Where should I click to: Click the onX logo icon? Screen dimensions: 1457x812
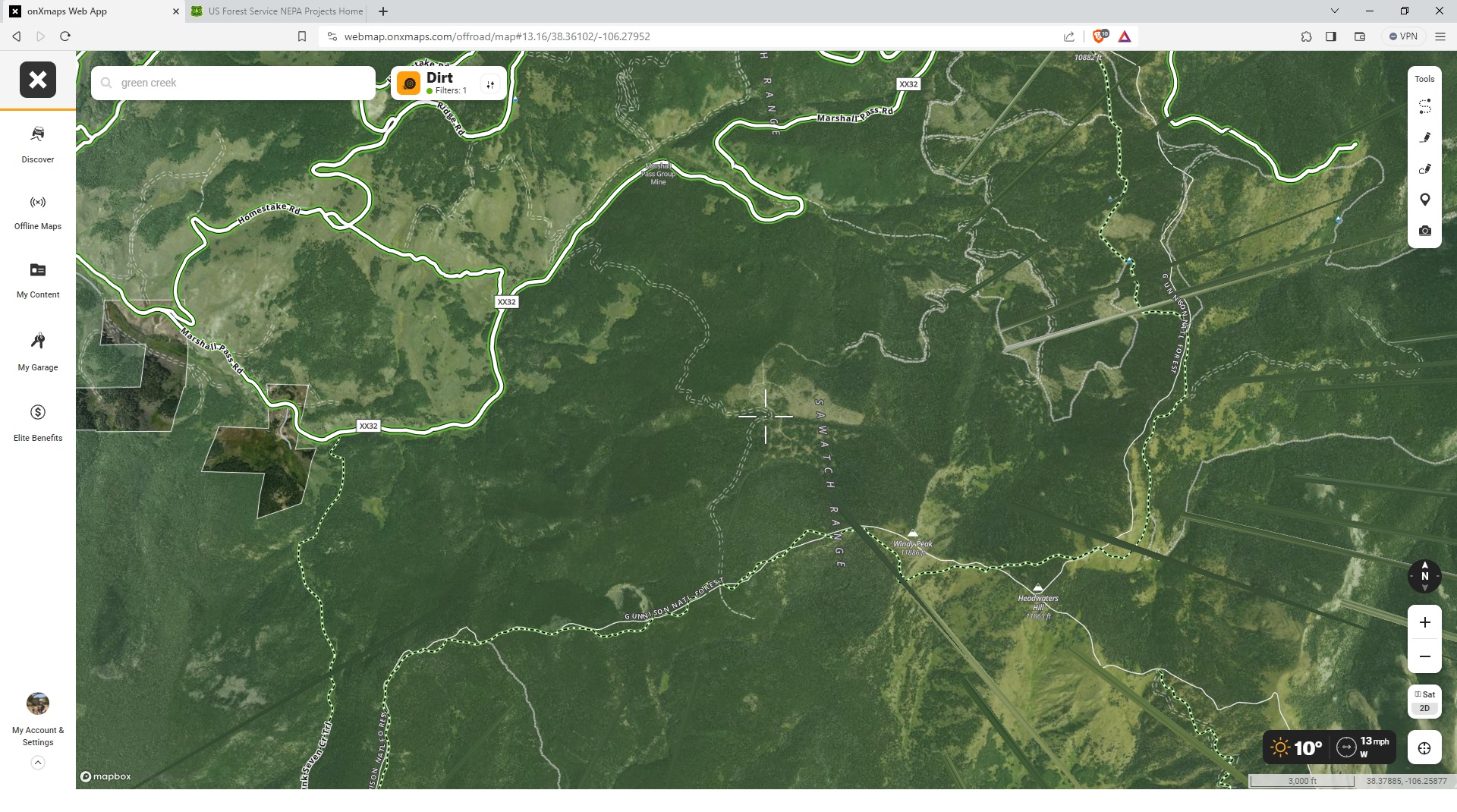coord(38,80)
